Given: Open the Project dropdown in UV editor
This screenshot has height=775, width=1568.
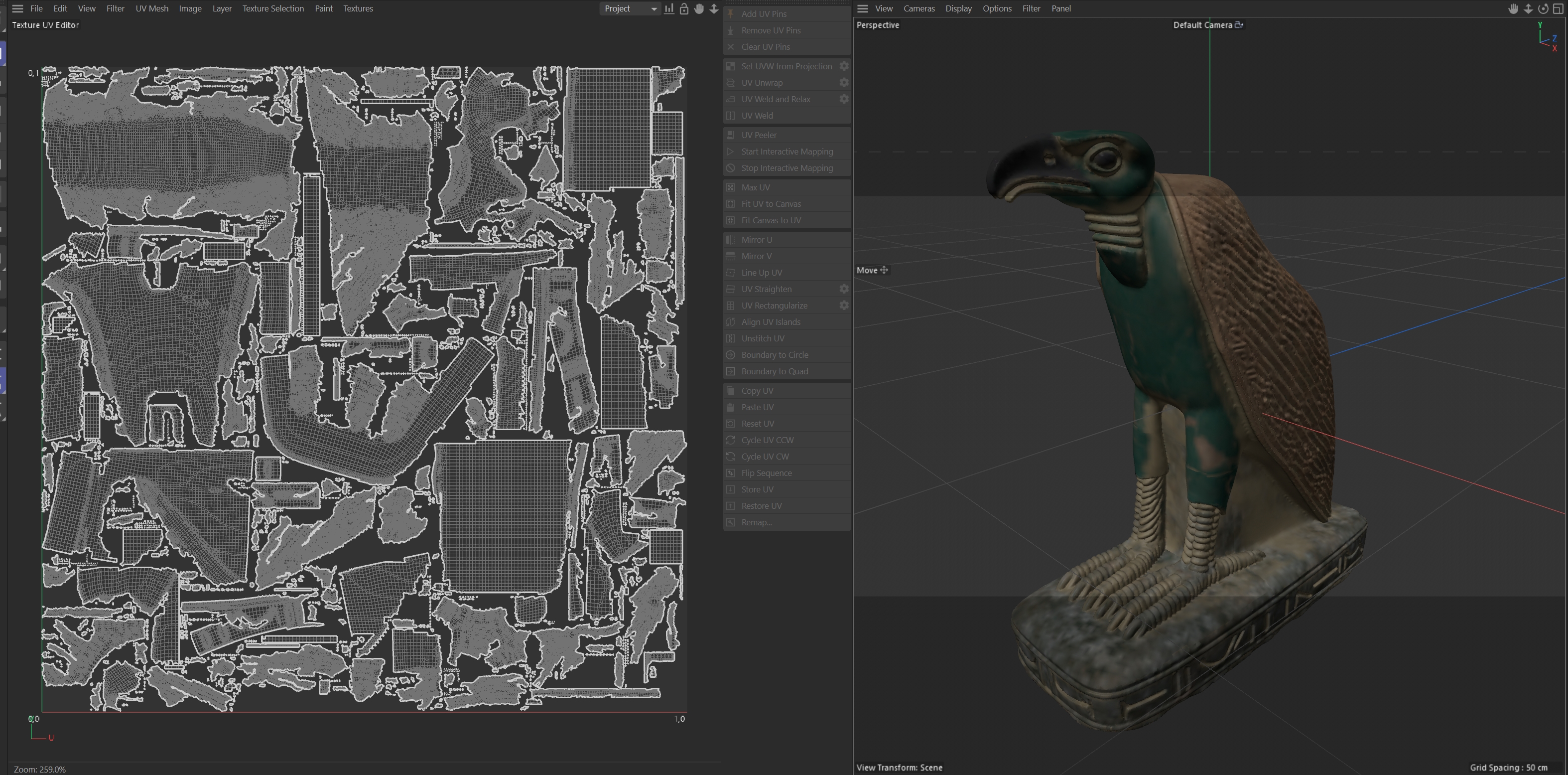Looking at the screenshot, I should (x=630, y=8).
